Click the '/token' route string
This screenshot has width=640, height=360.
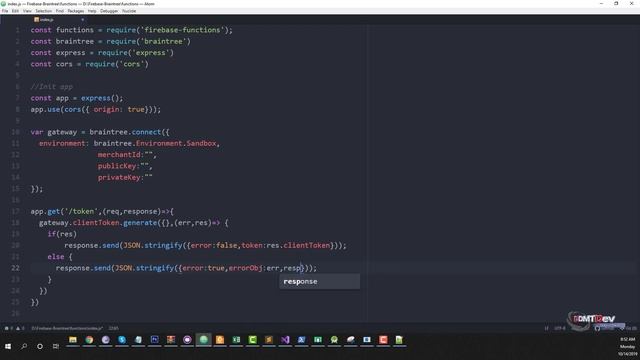(x=81, y=211)
